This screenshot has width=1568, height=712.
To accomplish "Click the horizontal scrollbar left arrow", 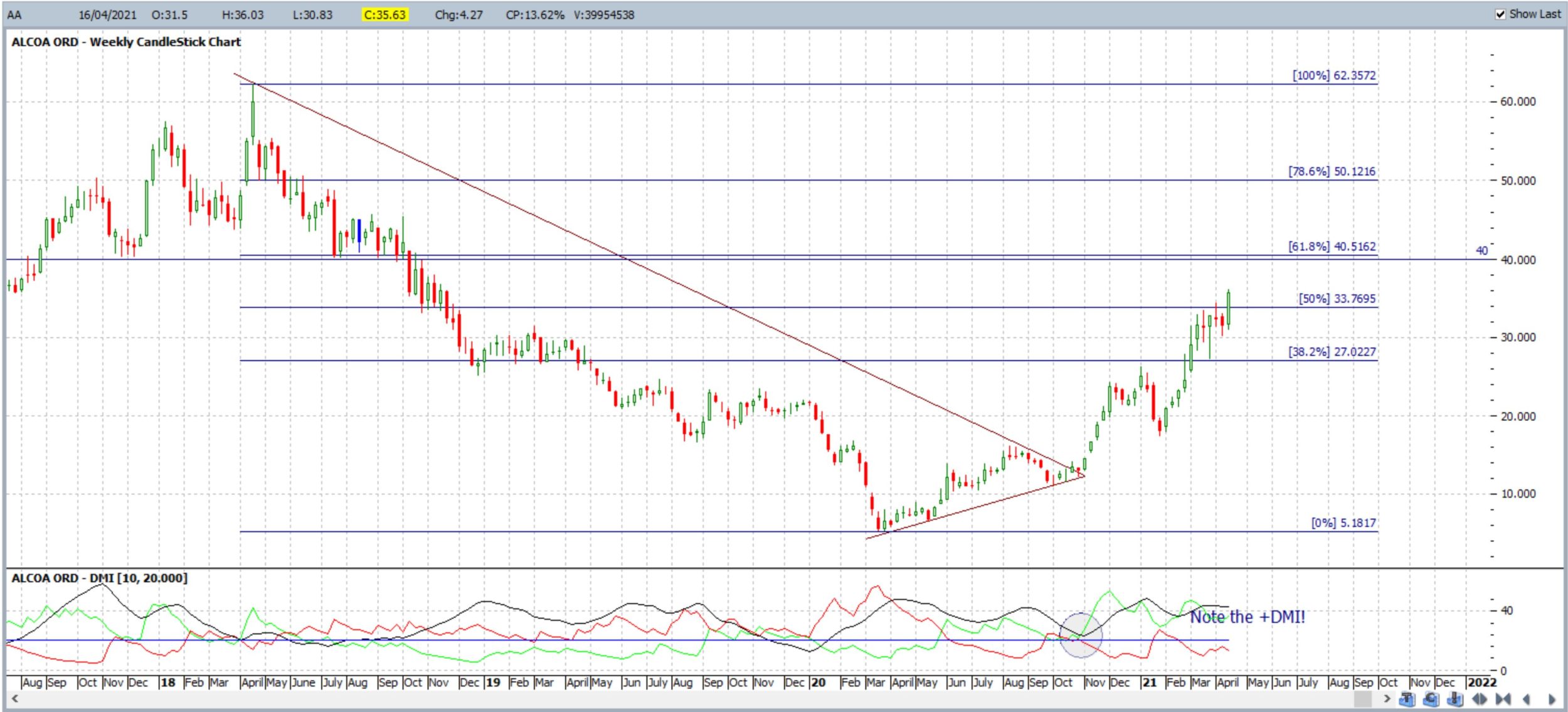I will click(14, 699).
